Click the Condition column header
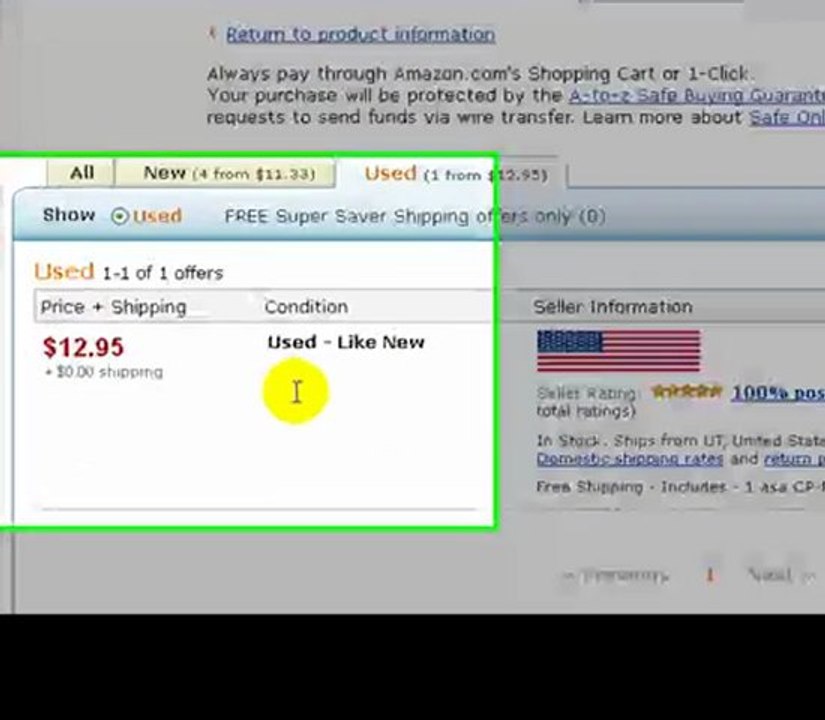 306,307
